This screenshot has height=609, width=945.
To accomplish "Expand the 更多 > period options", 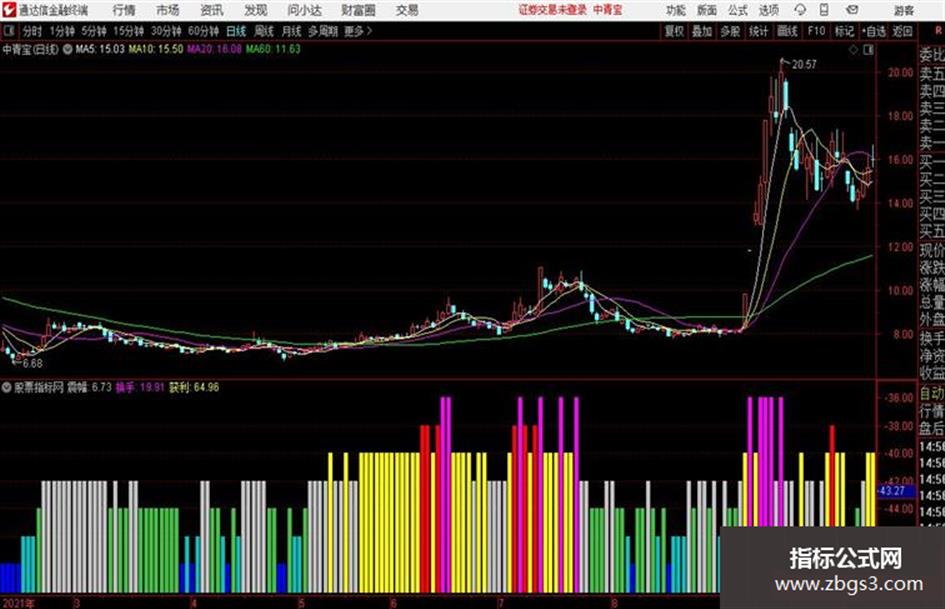I will (357, 31).
